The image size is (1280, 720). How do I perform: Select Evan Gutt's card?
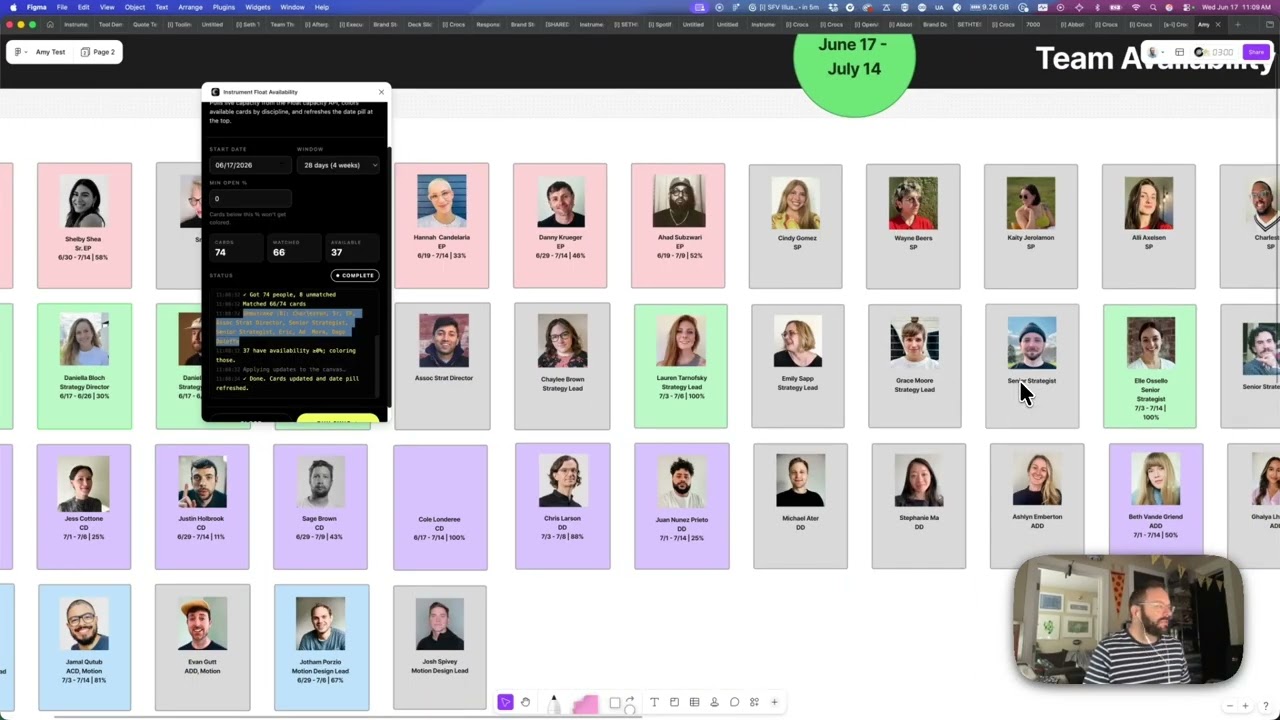(202, 648)
